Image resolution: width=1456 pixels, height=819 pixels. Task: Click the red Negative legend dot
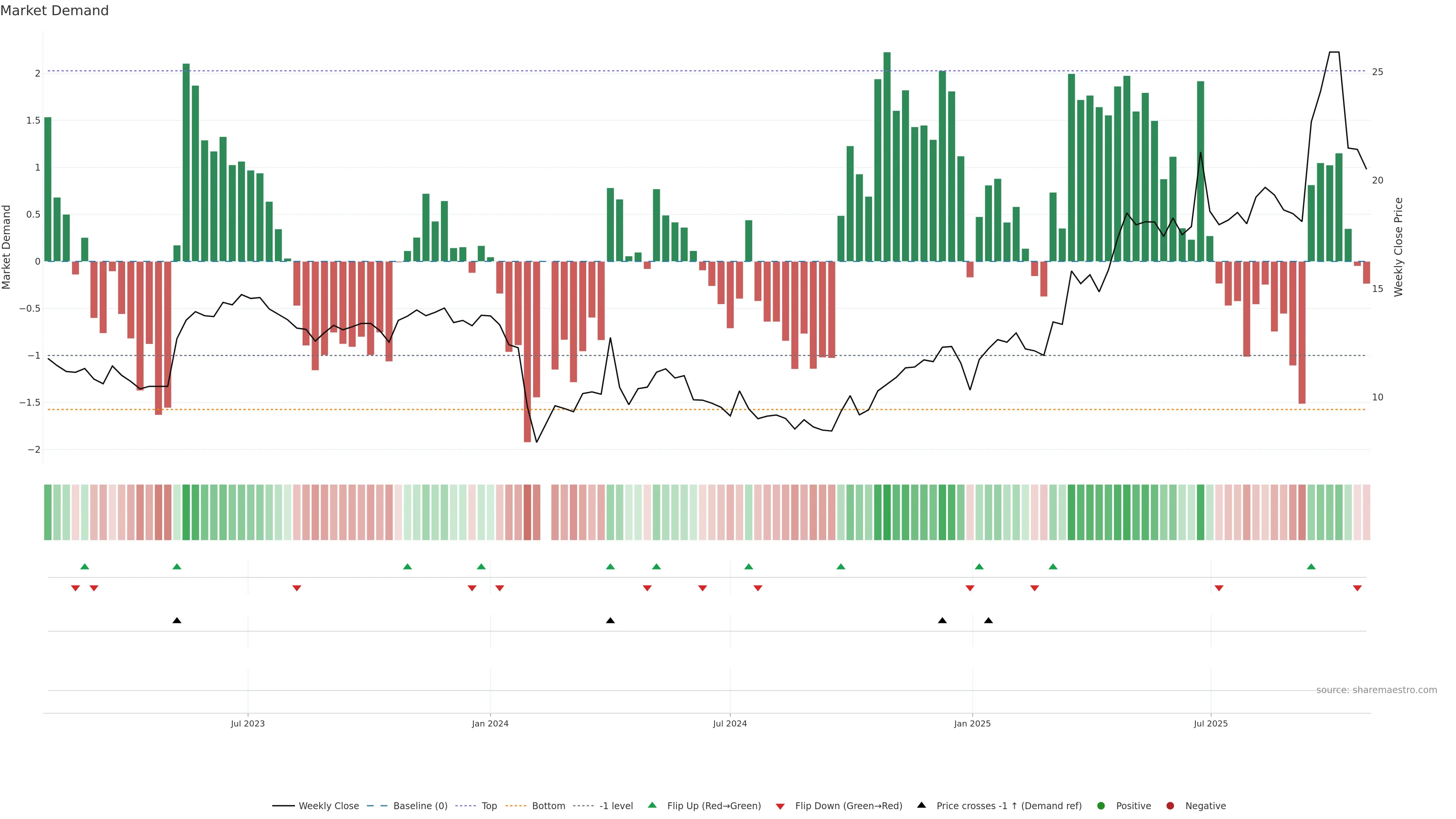click(1170, 806)
